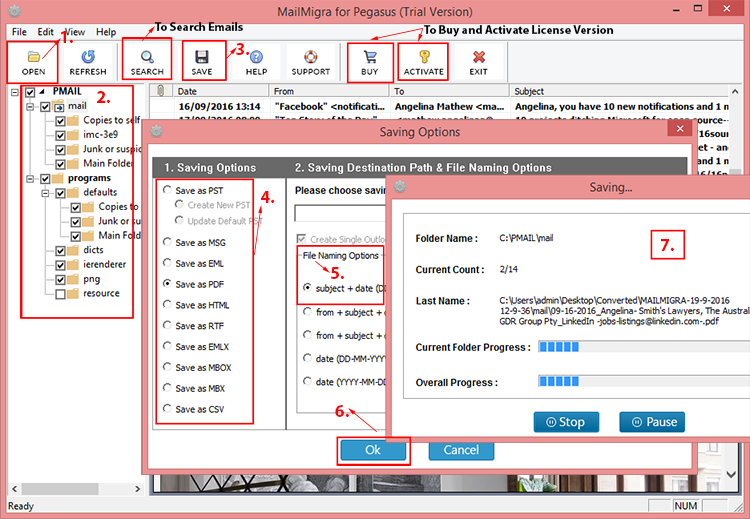Image resolution: width=750 pixels, height=519 pixels.
Task: Select the mail folder in the tree
Action: pyautogui.click(x=77, y=106)
